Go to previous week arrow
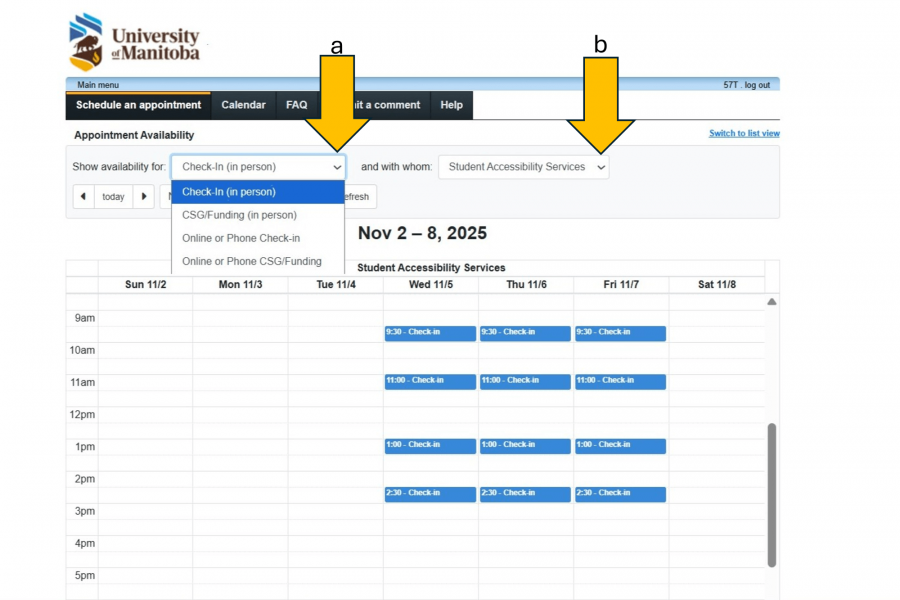Image resolution: width=900 pixels, height=600 pixels. coord(83,197)
